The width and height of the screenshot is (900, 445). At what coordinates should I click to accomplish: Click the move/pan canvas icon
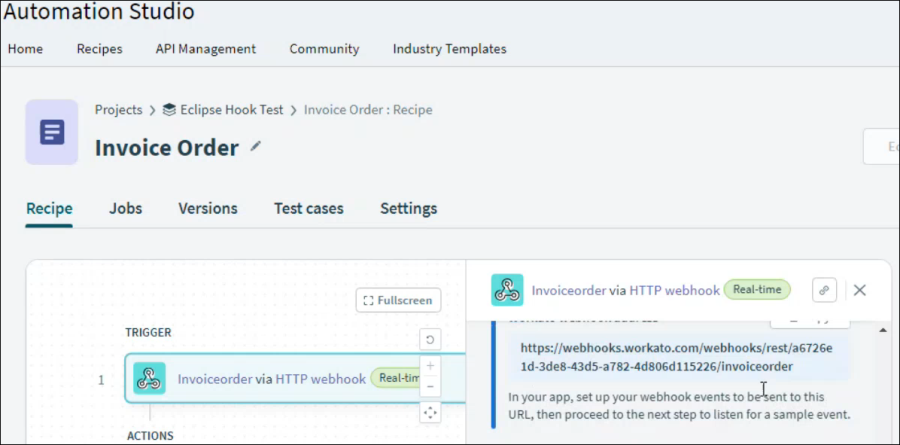430,412
